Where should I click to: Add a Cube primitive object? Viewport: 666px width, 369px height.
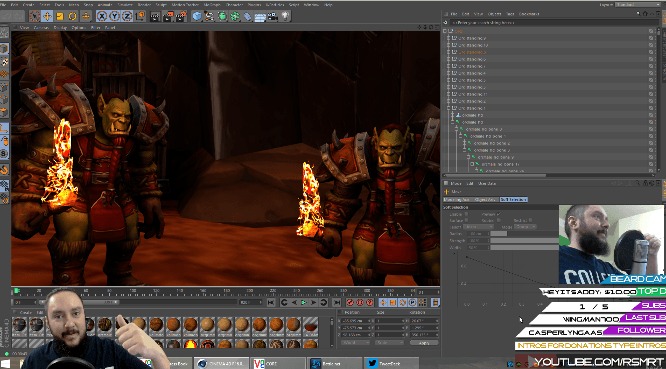tap(197, 17)
